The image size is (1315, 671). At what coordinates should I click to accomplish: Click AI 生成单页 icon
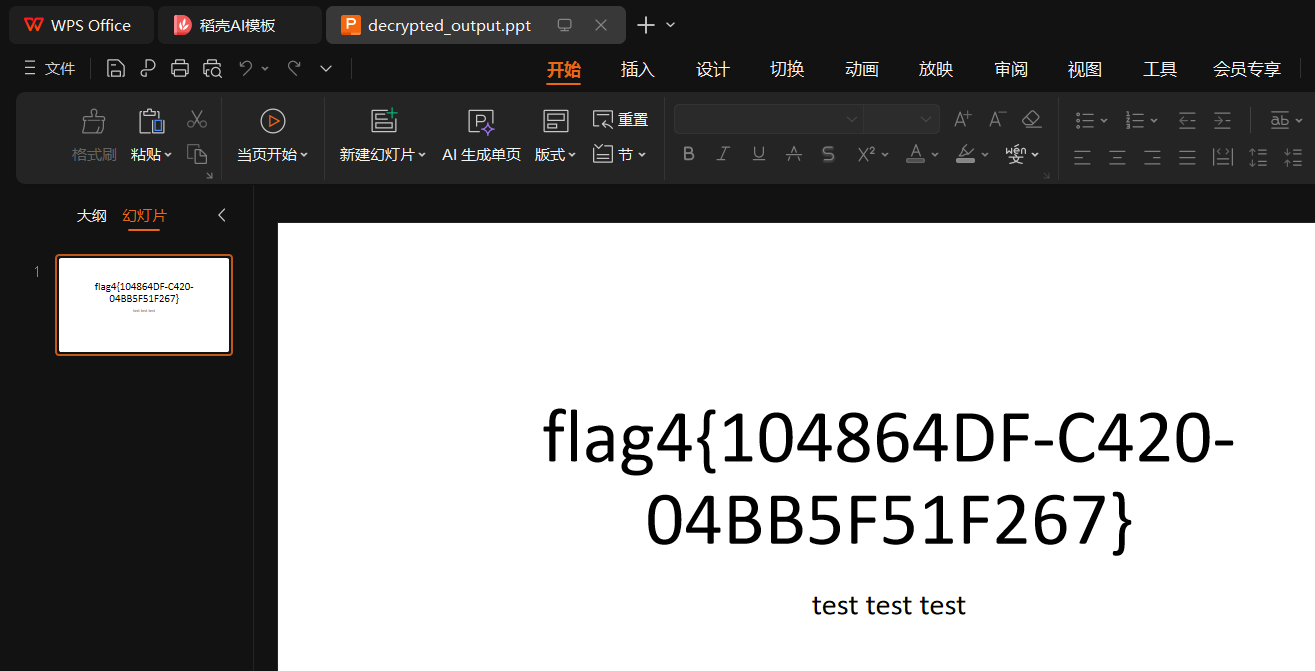point(481,122)
